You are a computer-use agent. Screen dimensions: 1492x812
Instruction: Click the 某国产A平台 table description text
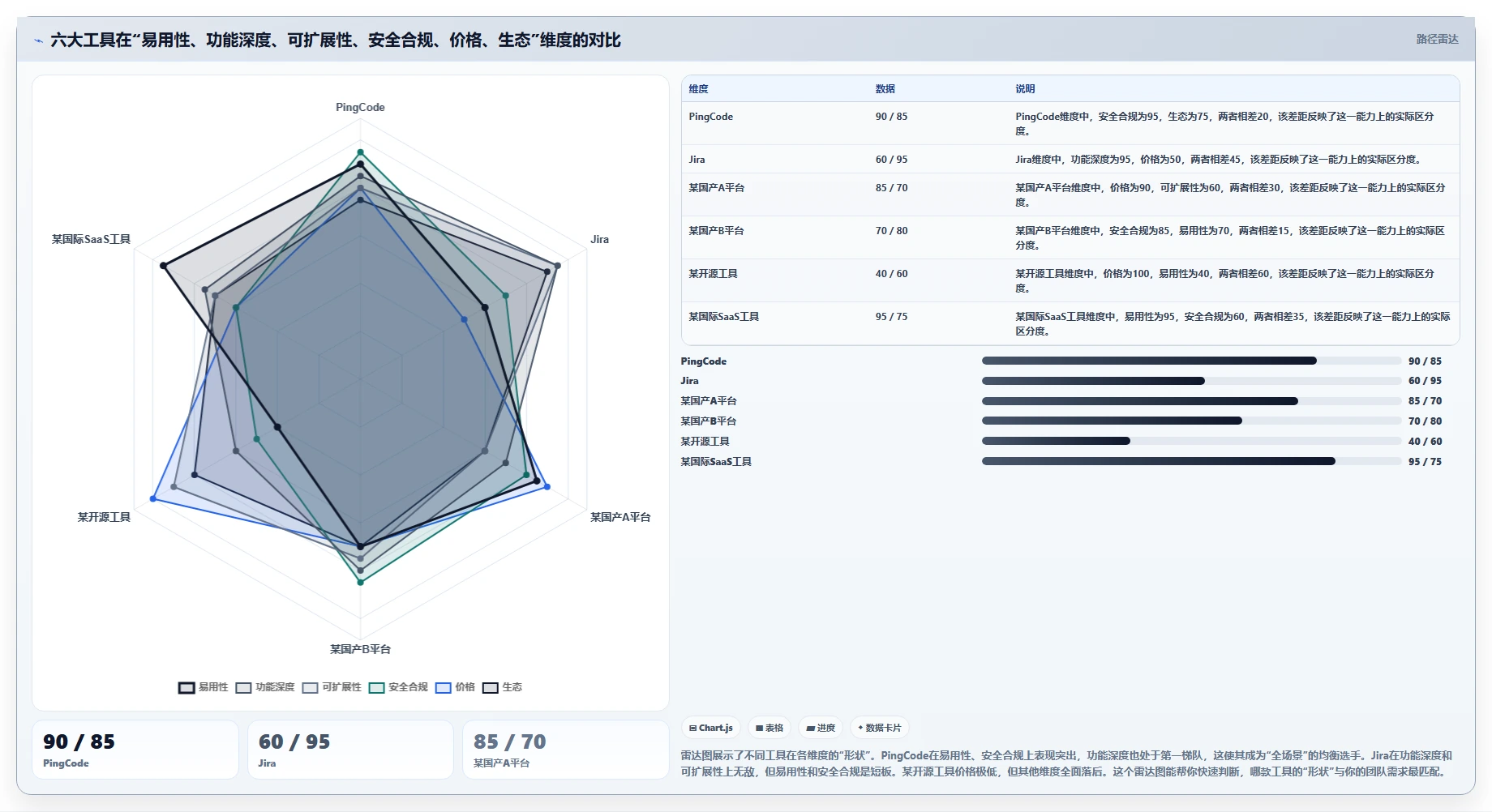[x=1230, y=194]
